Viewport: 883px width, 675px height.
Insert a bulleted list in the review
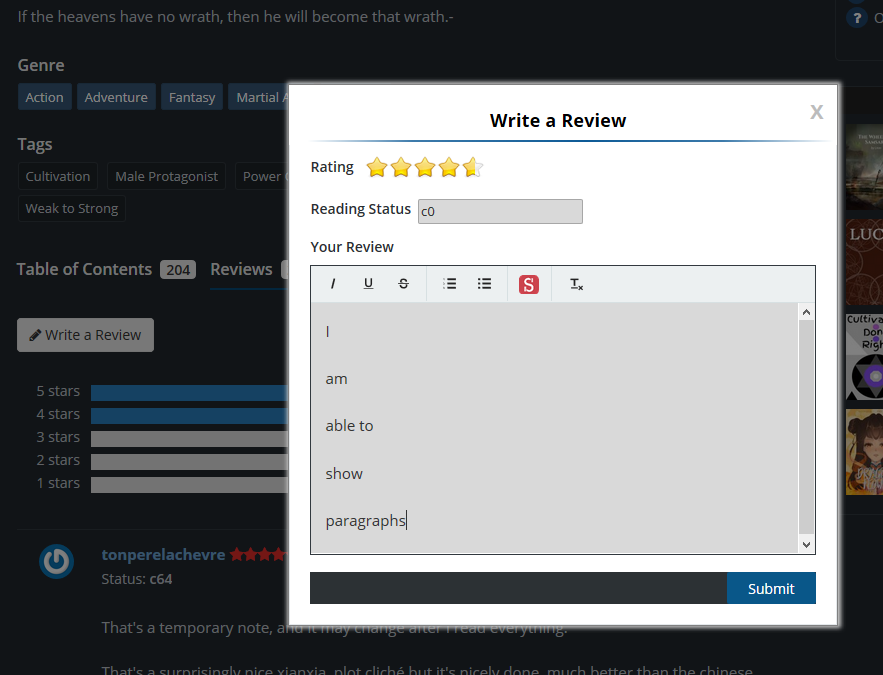point(484,284)
